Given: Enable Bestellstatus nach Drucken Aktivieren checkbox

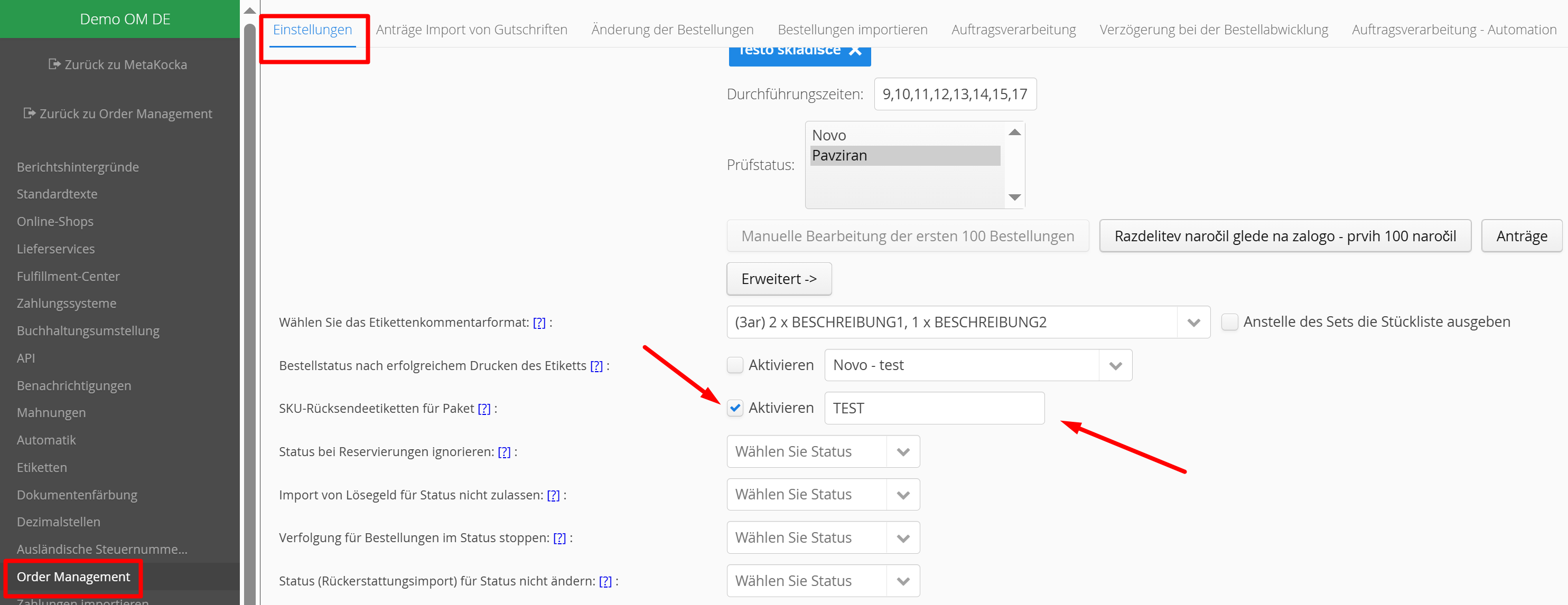Looking at the screenshot, I should coord(735,365).
